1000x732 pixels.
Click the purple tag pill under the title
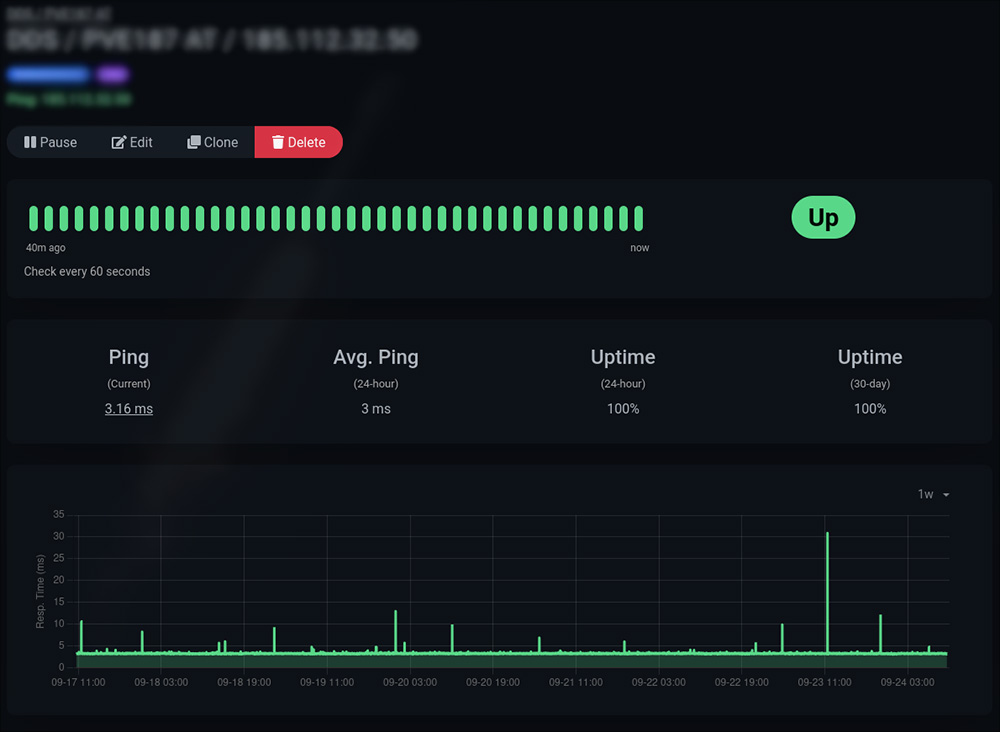pyautogui.click(x=111, y=75)
